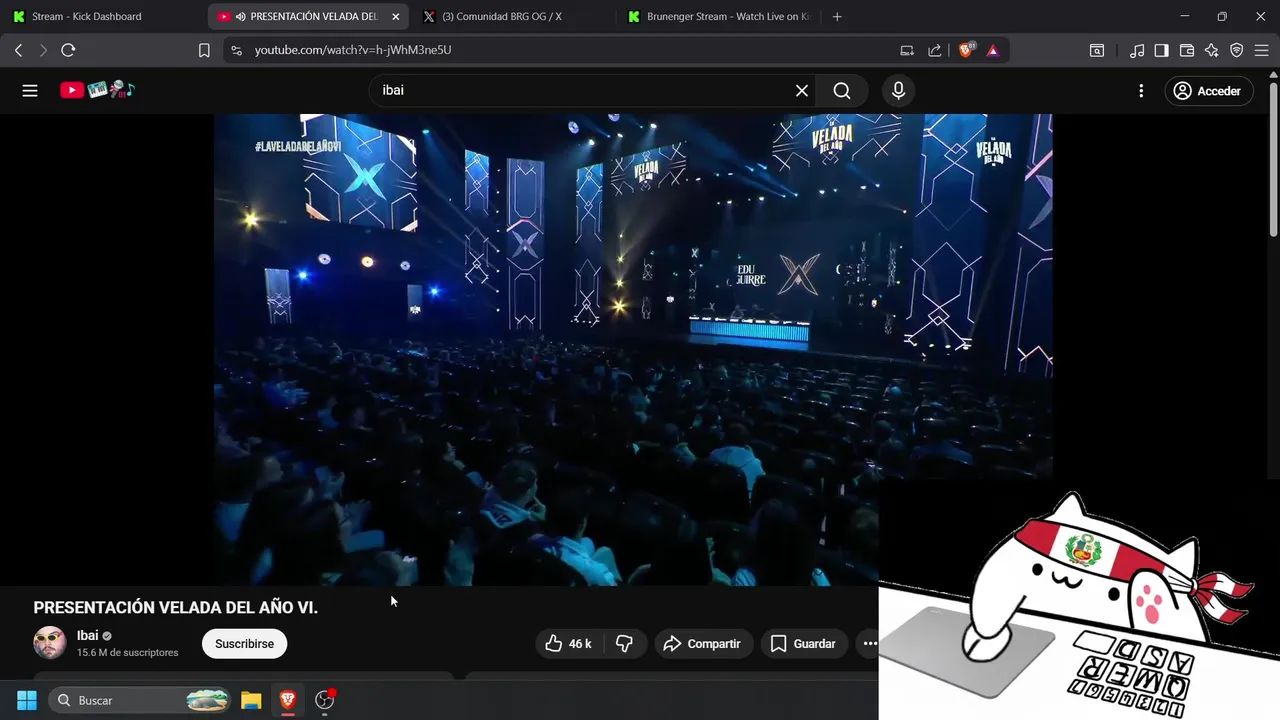Viewport: 1280px width, 720px height.
Task: Click the page vertical scrollbar
Action: coord(1273,160)
